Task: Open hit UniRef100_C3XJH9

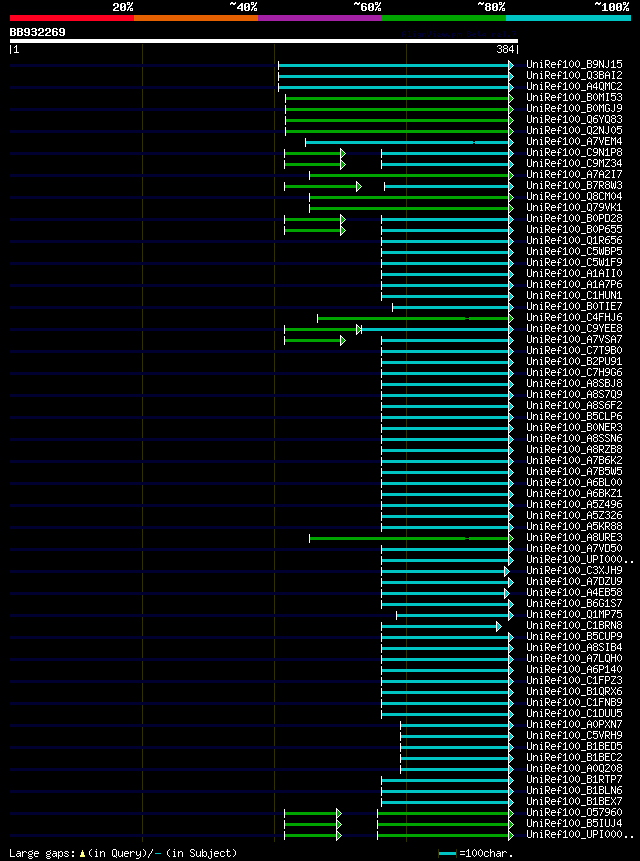Action: 574,571
